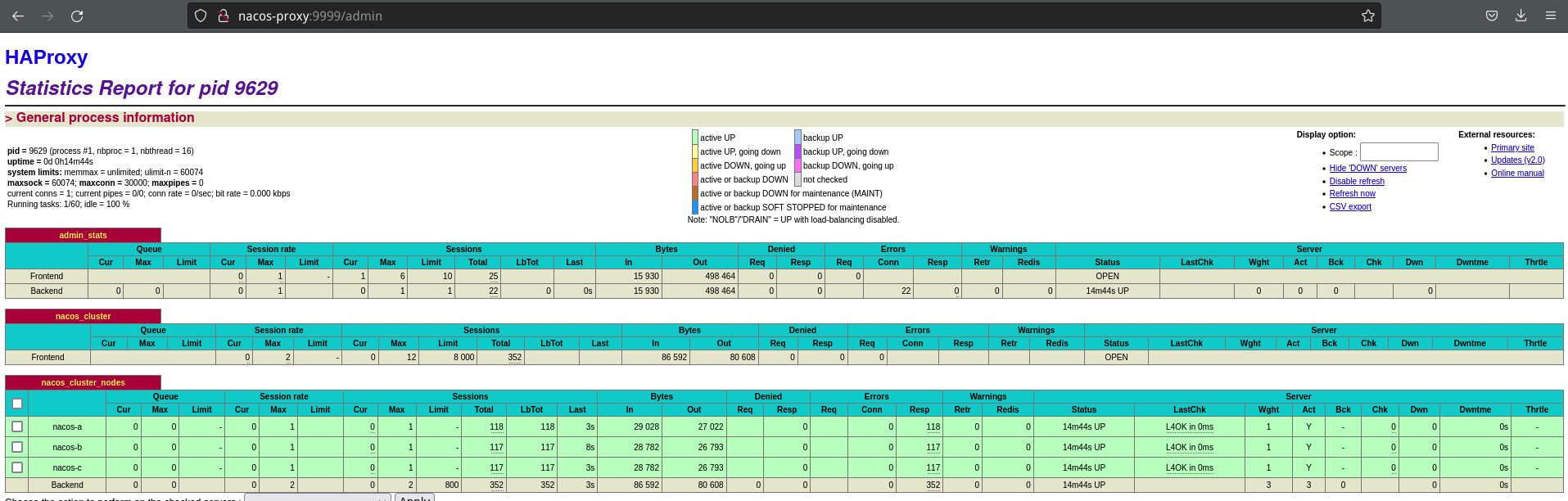Click the blue 'SOFT STOPPED for maintenance' swatch
This screenshot has height=501, width=1568.
coord(695,207)
